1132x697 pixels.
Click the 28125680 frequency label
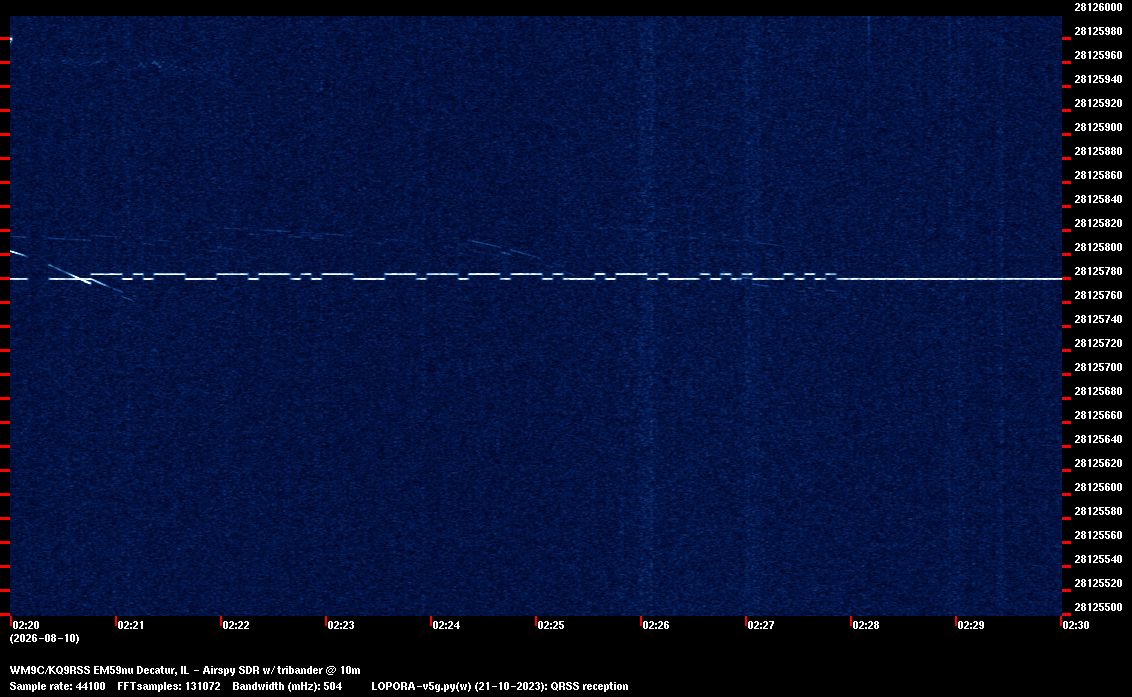click(x=1098, y=391)
